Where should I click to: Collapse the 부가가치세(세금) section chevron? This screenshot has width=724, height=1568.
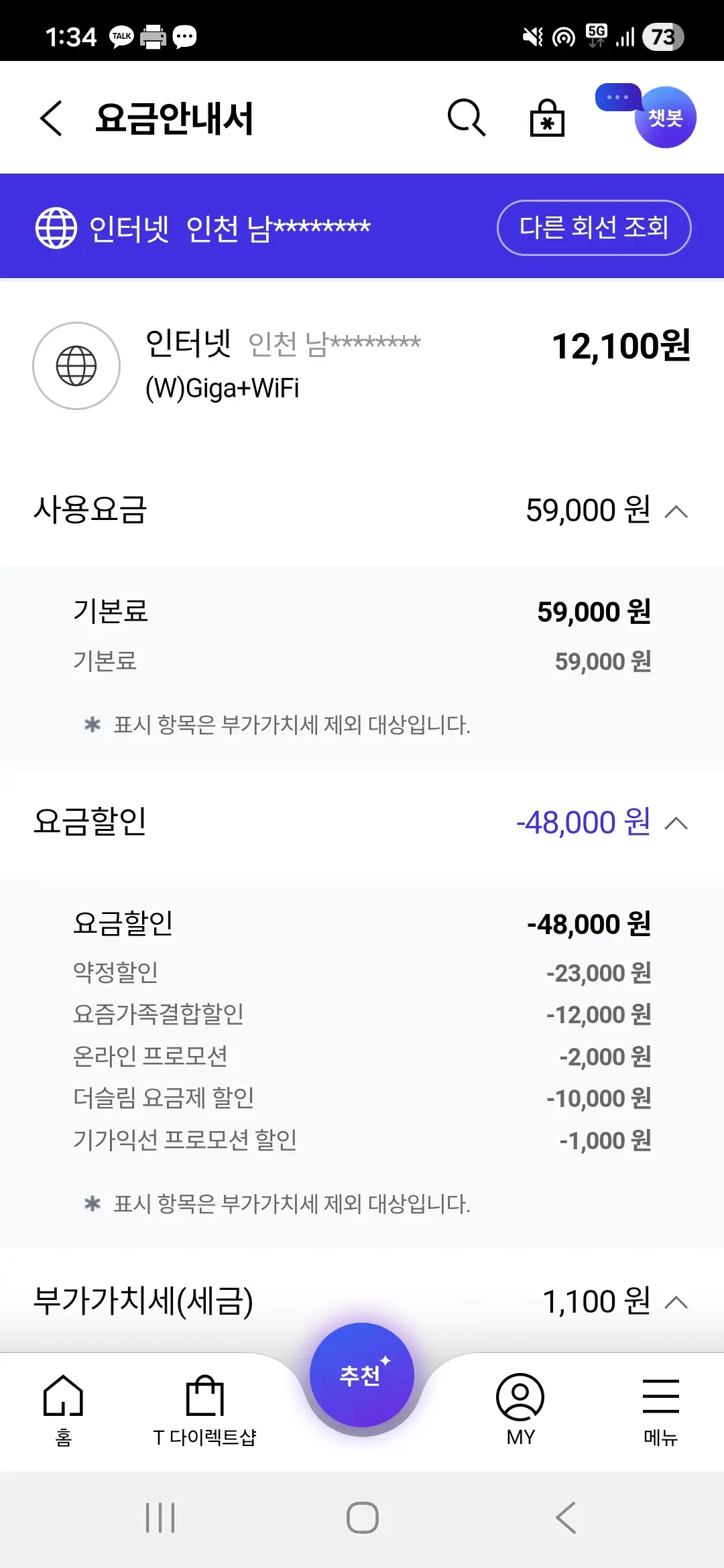(x=676, y=1302)
